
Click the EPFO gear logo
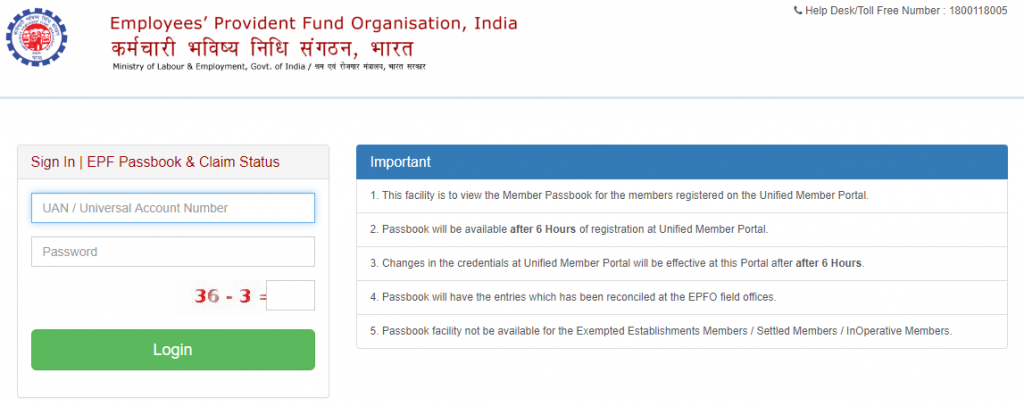37,37
